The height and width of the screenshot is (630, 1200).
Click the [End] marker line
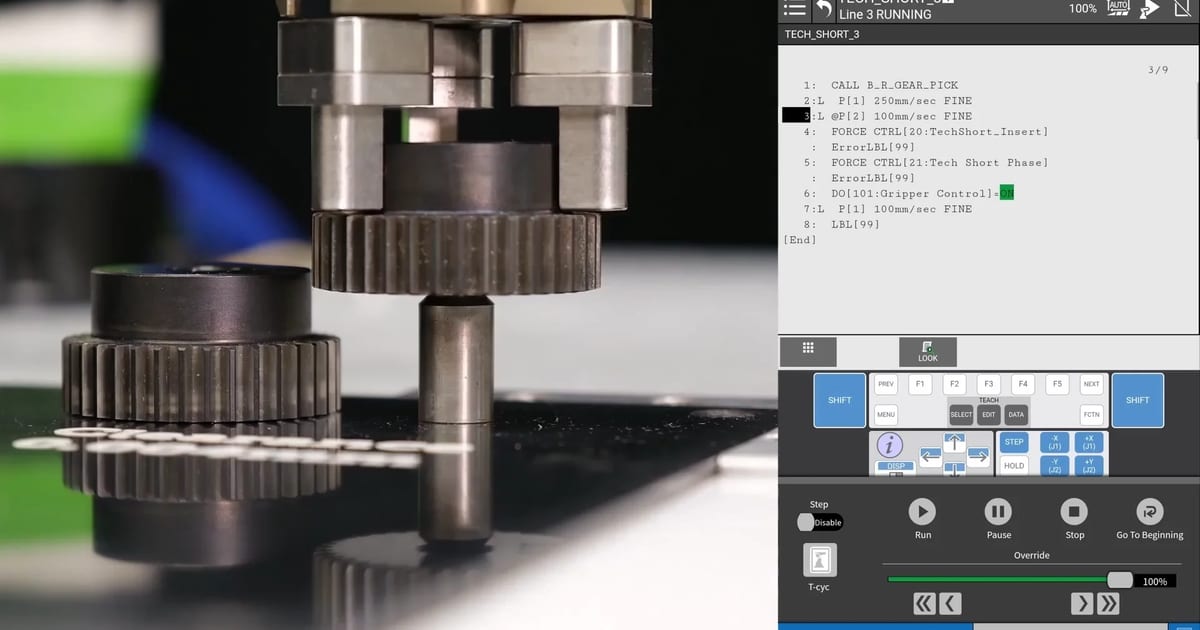click(800, 240)
